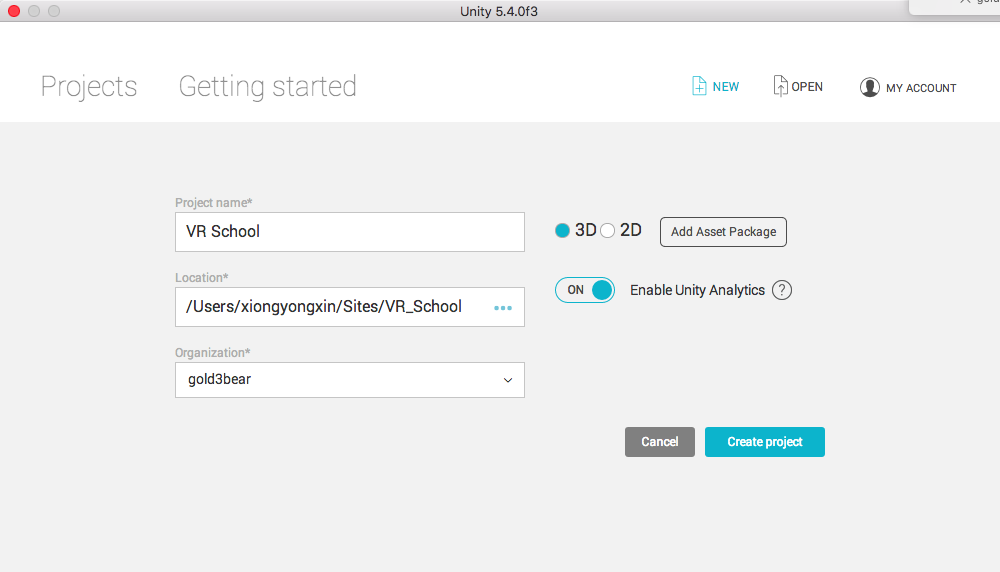1000x572 pixels.
Task: Click the Add Asset Package button
Action: click(x=723, y=232)
